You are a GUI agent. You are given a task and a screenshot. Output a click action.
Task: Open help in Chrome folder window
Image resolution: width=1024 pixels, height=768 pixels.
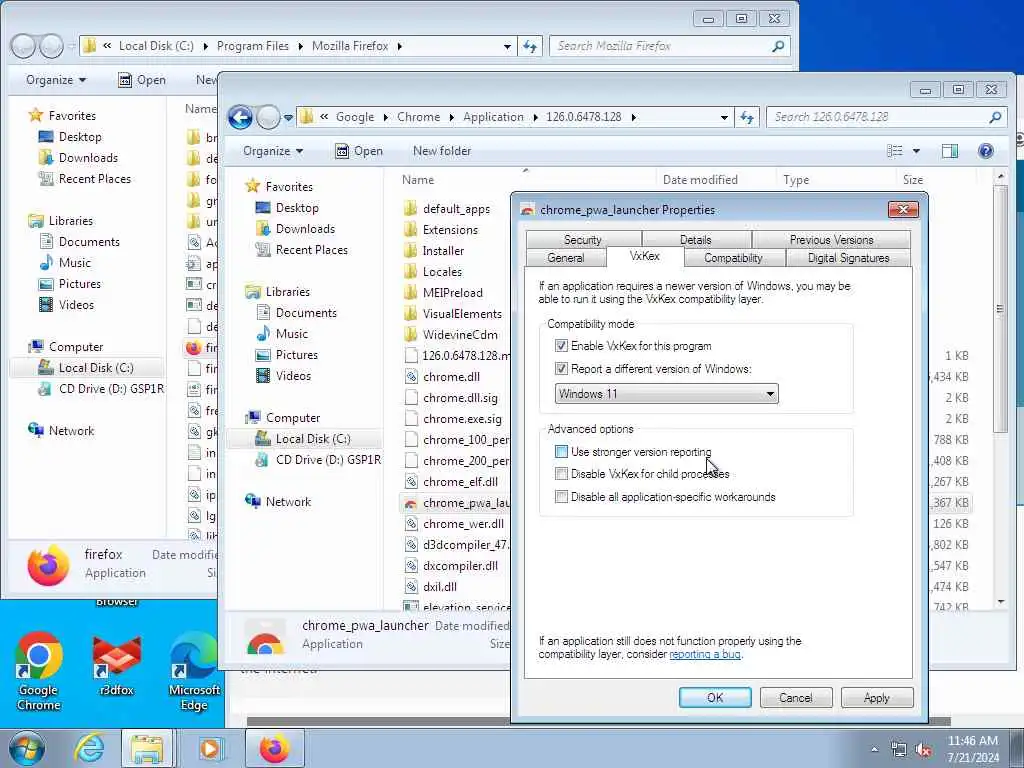985,151
